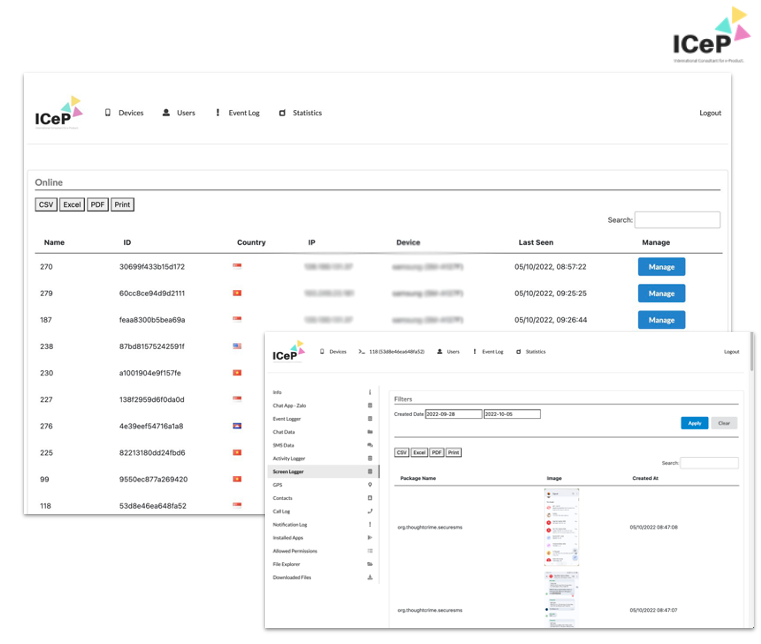Click the File Explorer folder icon
The image size is (761, 644).
point(370,564)
